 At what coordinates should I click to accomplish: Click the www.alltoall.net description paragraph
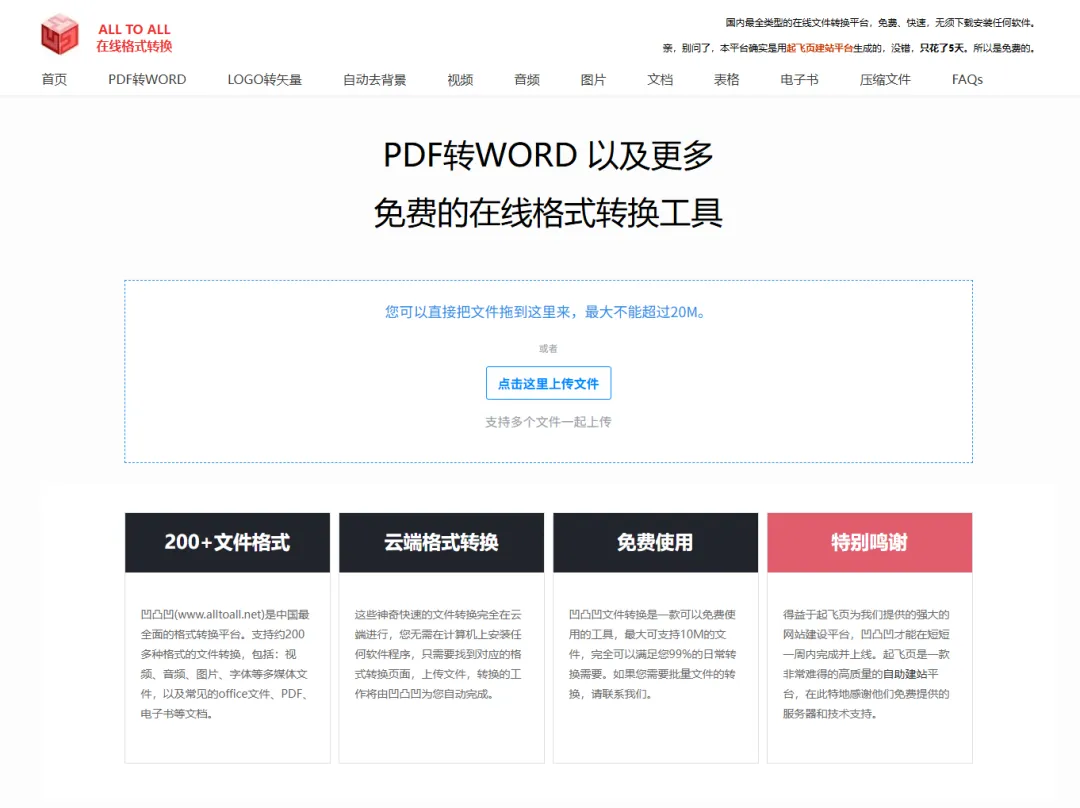(x=225, y=664)
